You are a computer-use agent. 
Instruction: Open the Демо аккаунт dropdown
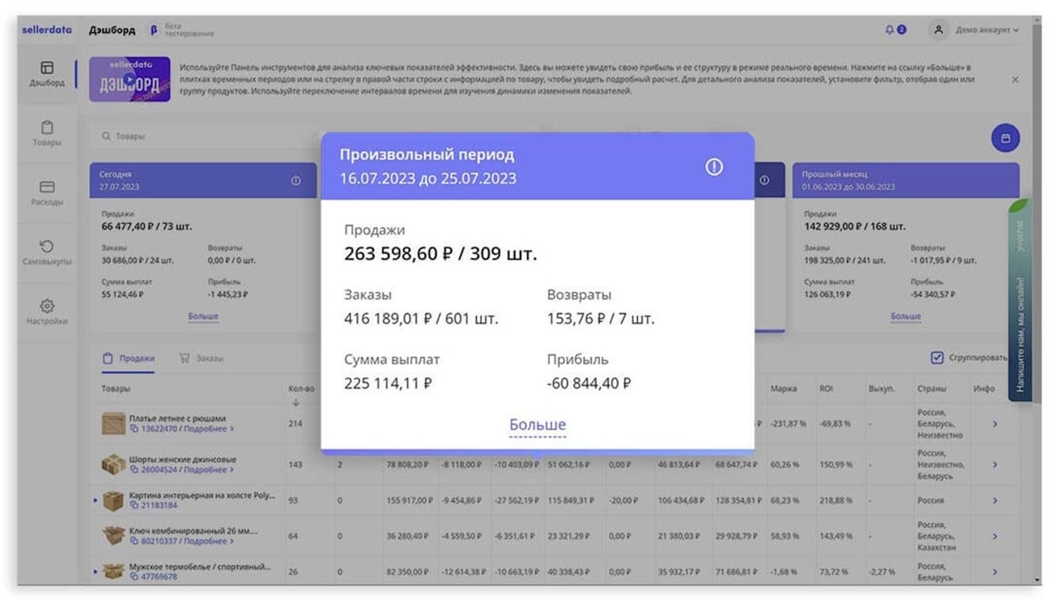pos(976,30)
